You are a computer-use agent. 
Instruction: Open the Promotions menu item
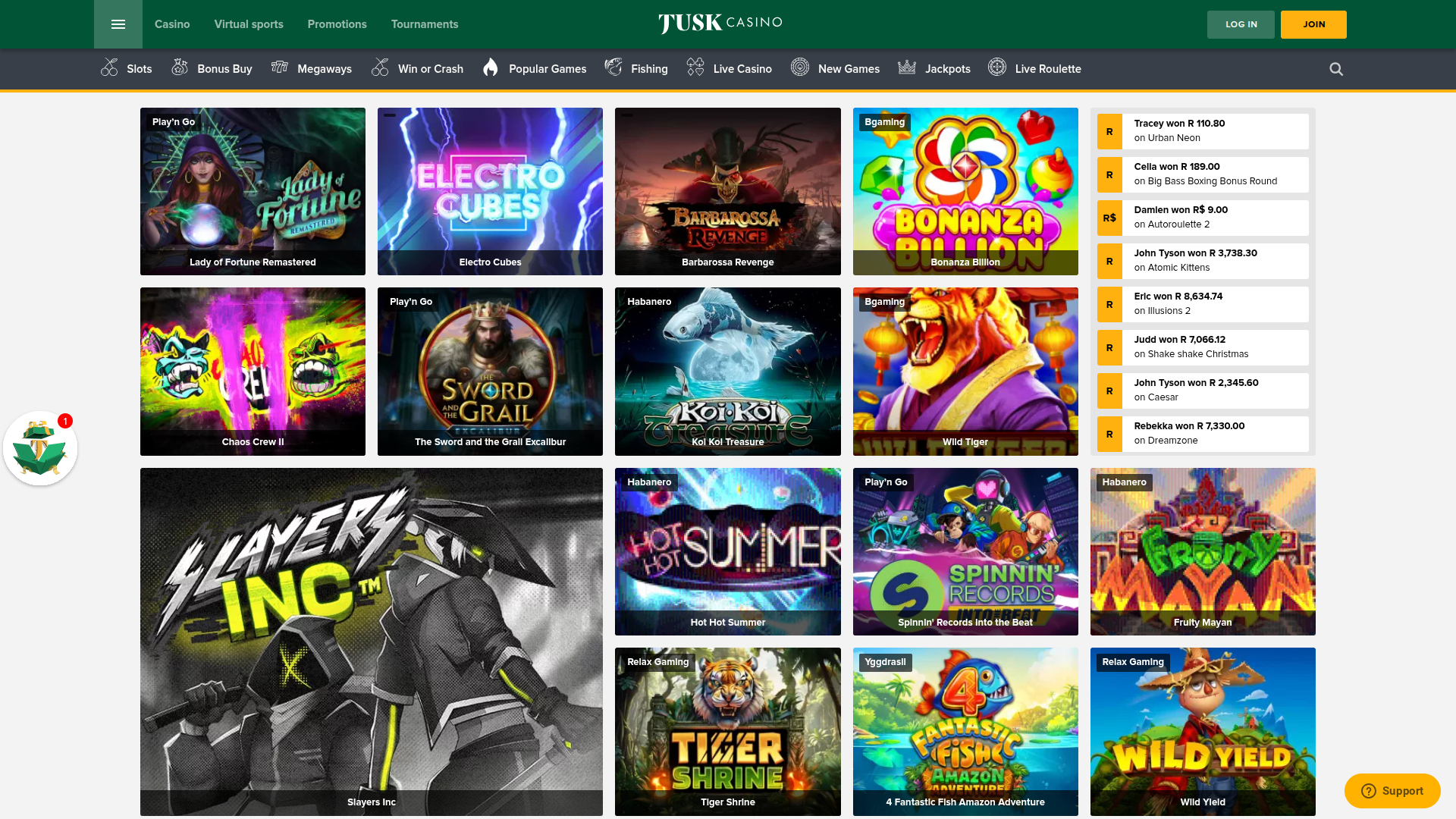tap(337, 24)
